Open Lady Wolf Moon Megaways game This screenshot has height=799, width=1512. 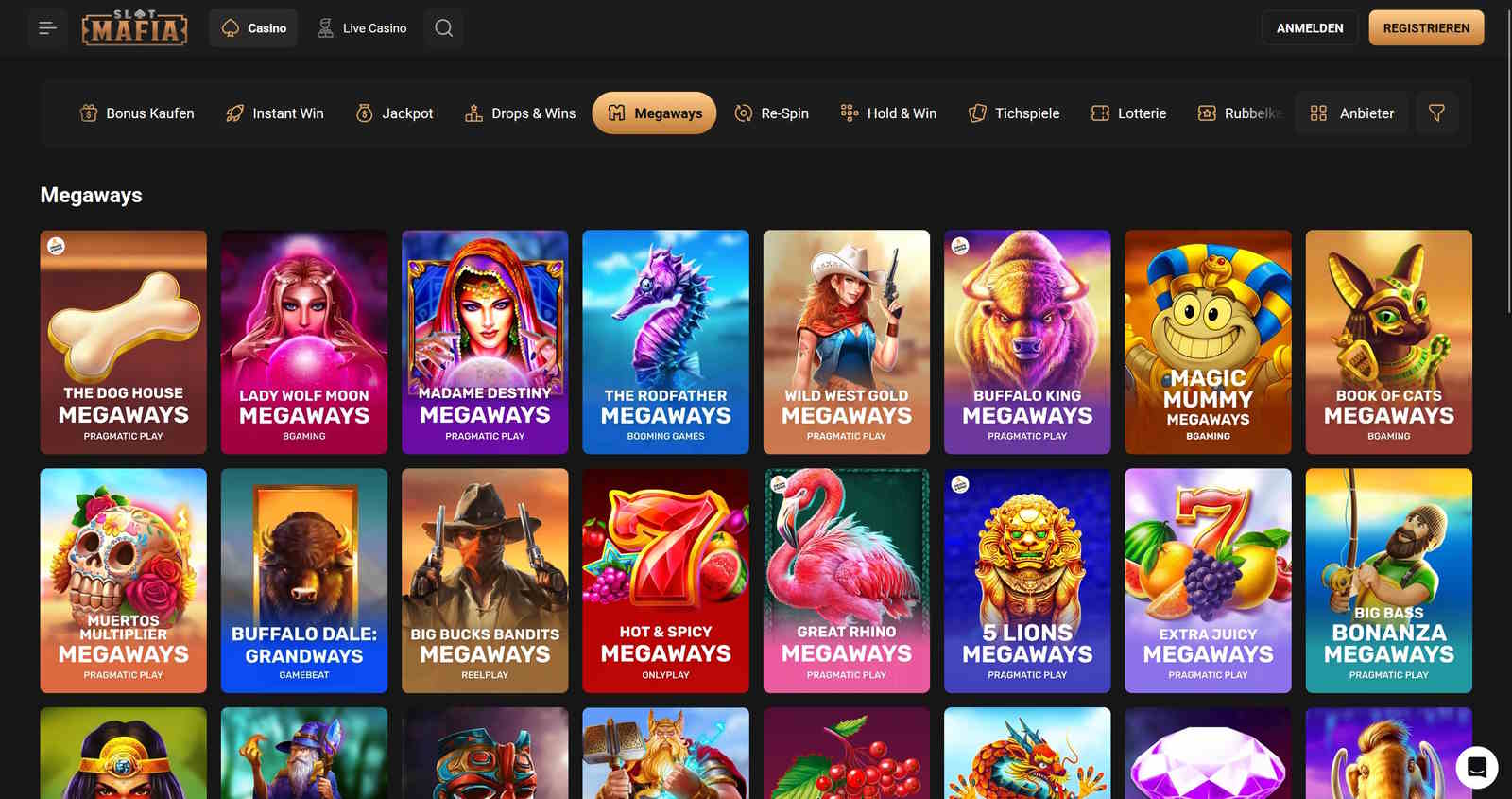point(304,342)
